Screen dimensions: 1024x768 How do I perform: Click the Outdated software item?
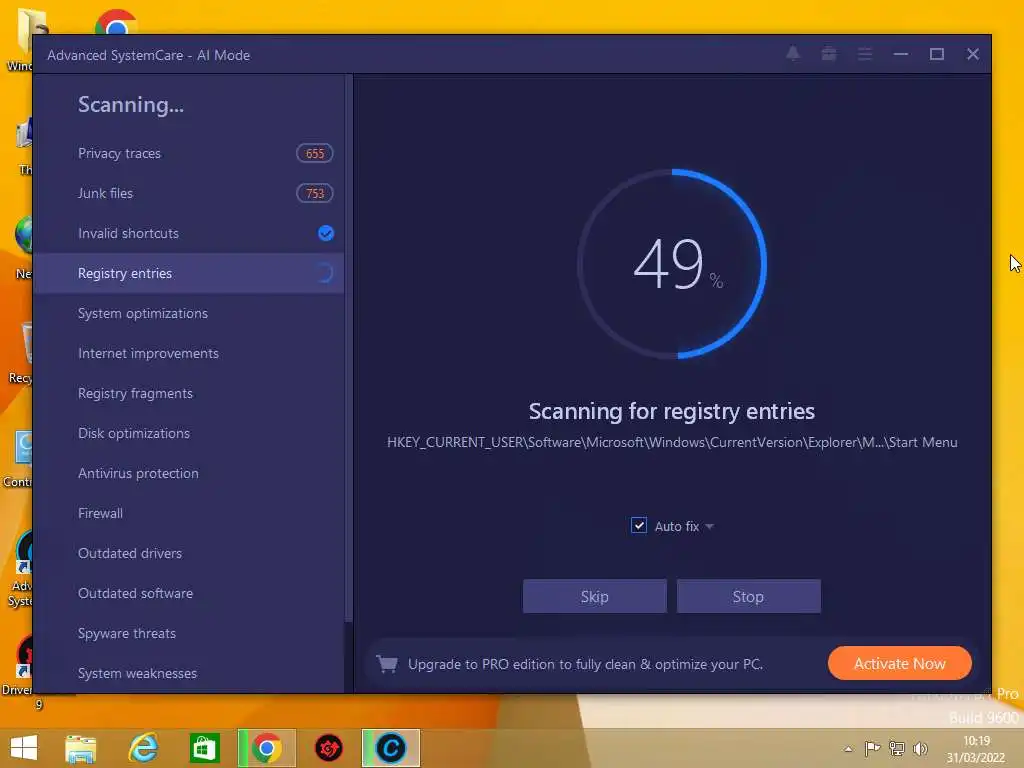(189, 593)
